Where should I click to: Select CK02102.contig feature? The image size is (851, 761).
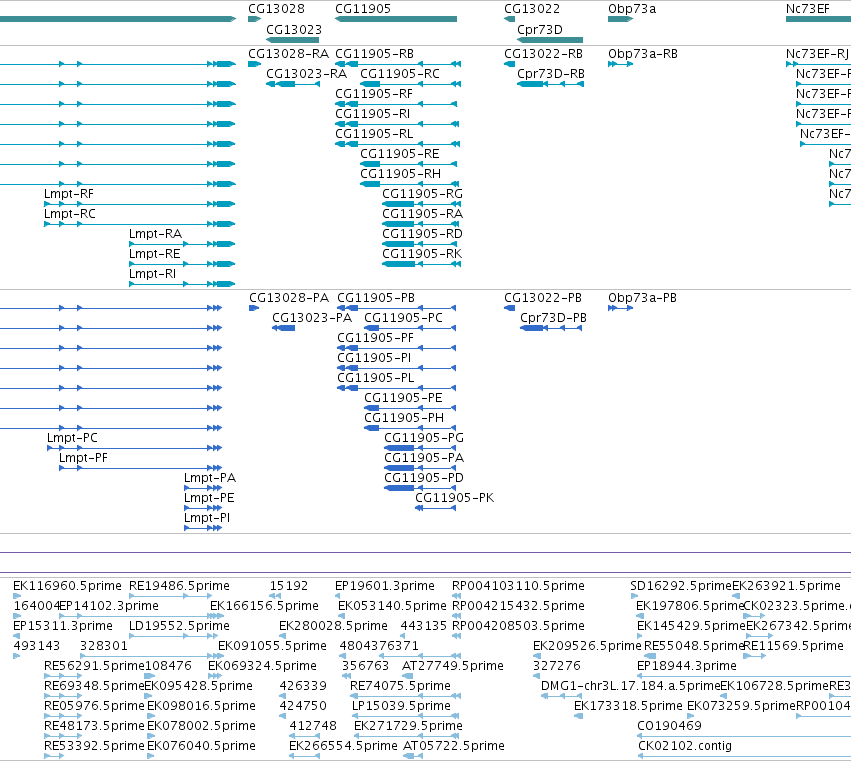pyautogui.click(x=684, y=746)
